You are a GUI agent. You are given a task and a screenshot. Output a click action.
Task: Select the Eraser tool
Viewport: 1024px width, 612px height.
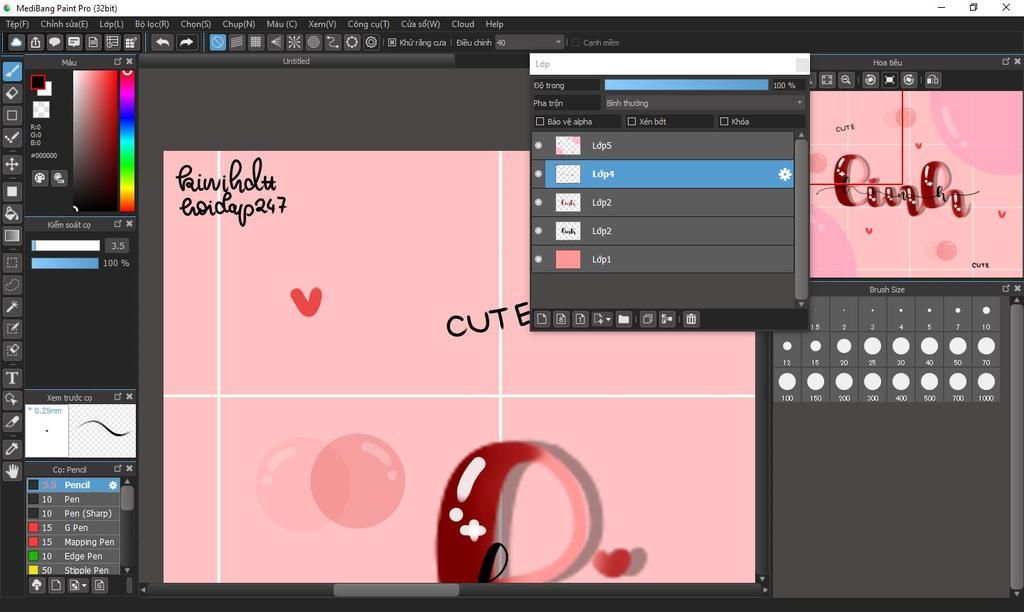[x=12, y=93]
